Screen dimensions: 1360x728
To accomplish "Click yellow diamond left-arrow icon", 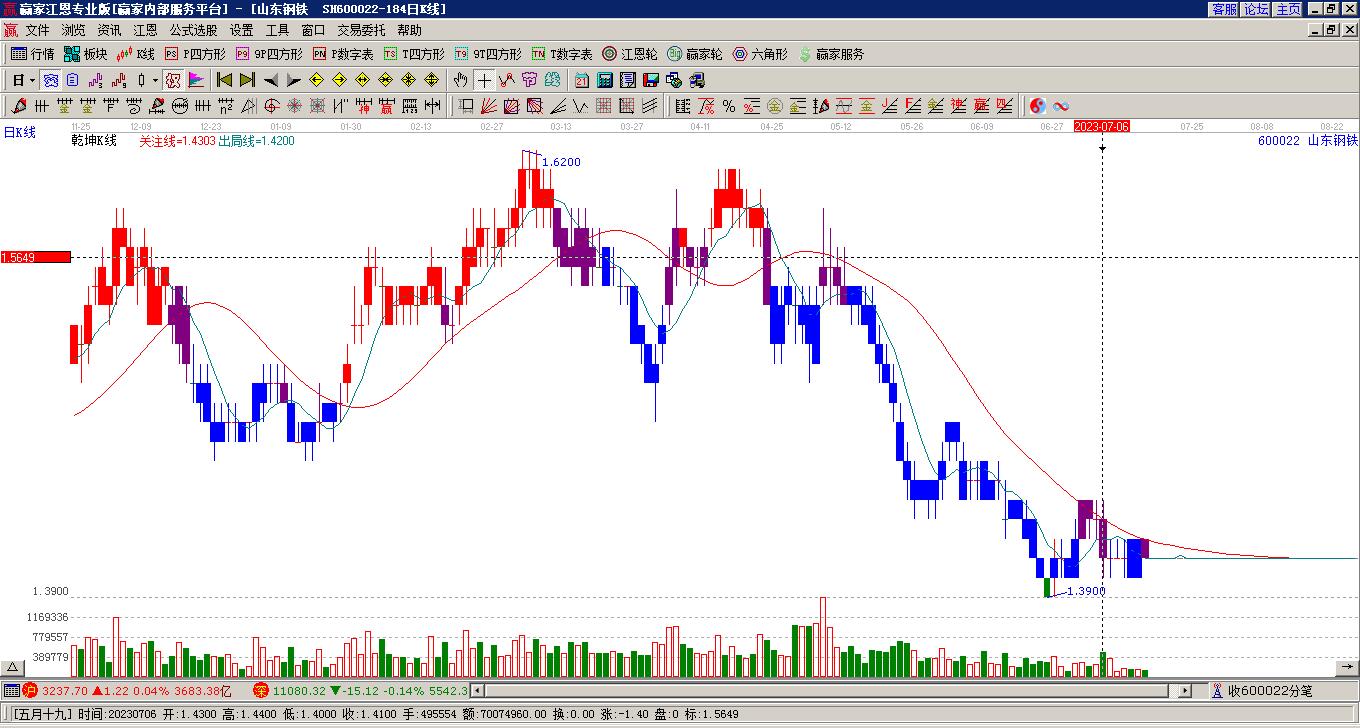I will 316,80.
